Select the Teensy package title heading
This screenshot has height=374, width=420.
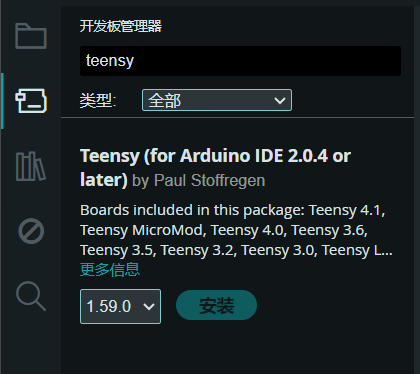click(215, 168)
